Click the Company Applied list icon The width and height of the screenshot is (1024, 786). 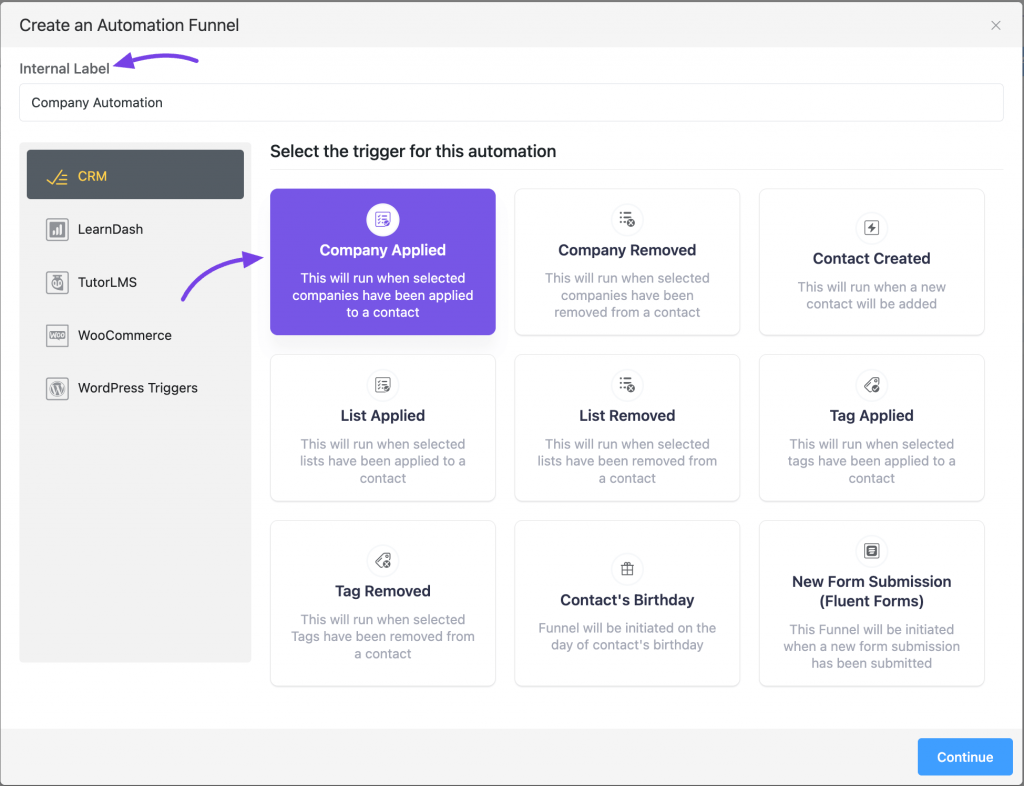383,219
